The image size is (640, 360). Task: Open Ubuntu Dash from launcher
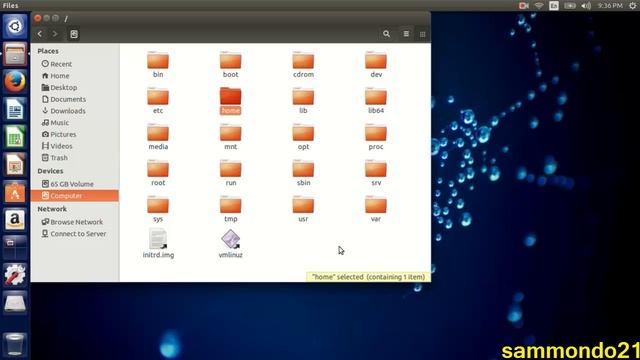coord(15,27)
